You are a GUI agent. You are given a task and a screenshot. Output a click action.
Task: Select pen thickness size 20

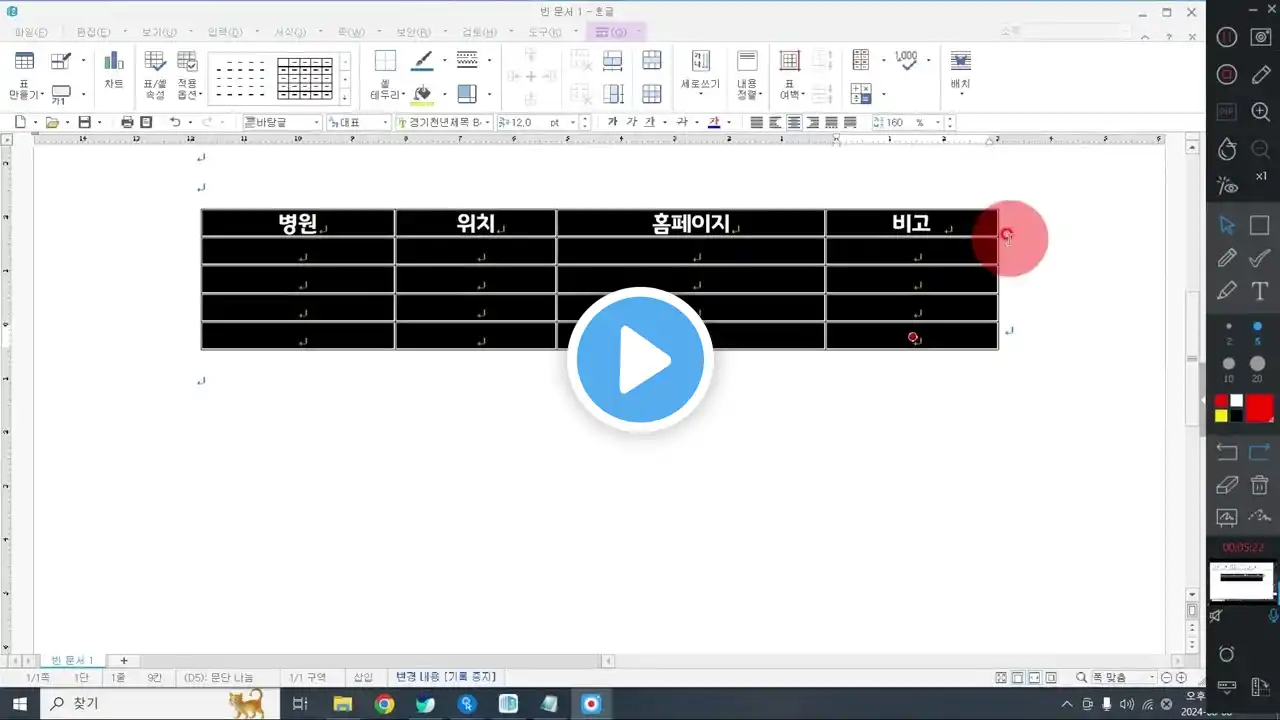pyautogui.click(x=1258, y=368)
